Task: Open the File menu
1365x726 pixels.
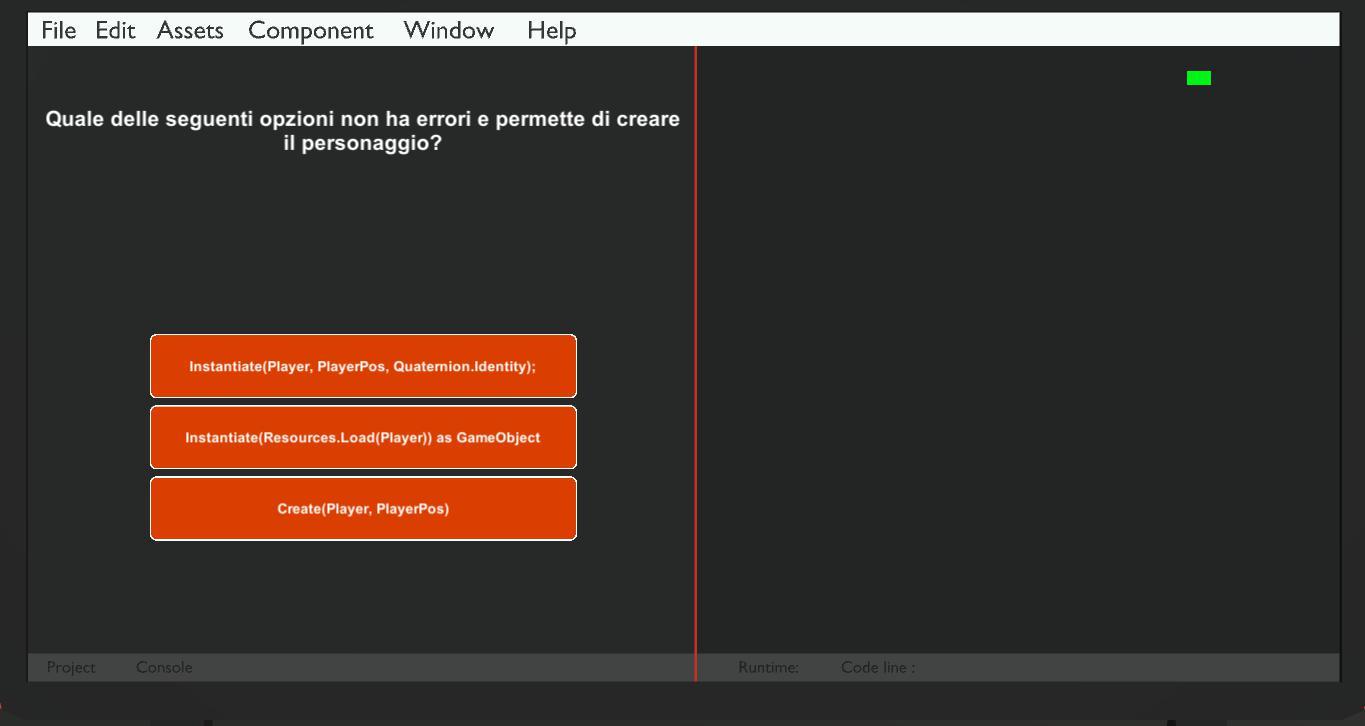Action: pyautogui.click(x=58, y=31)
